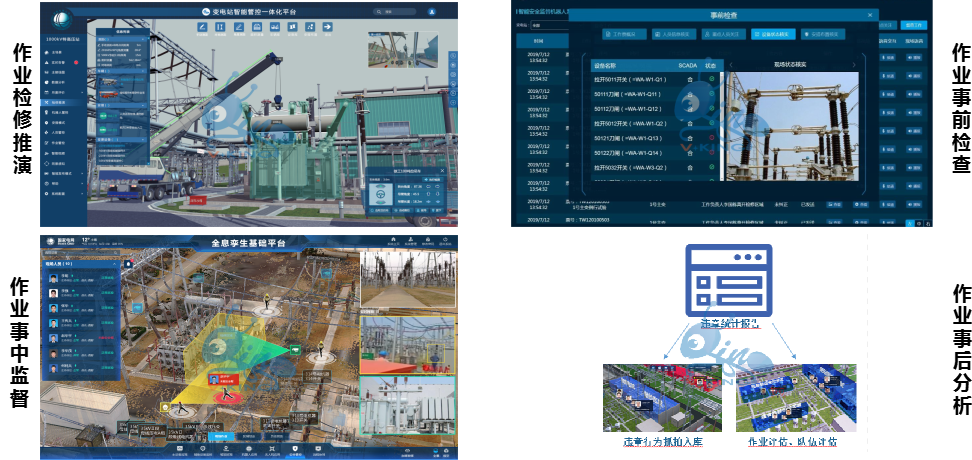The image size is (972, 460).
Task: Click the red status indicator for the 50121刀闸 row
Action: (x=712, y=138)
